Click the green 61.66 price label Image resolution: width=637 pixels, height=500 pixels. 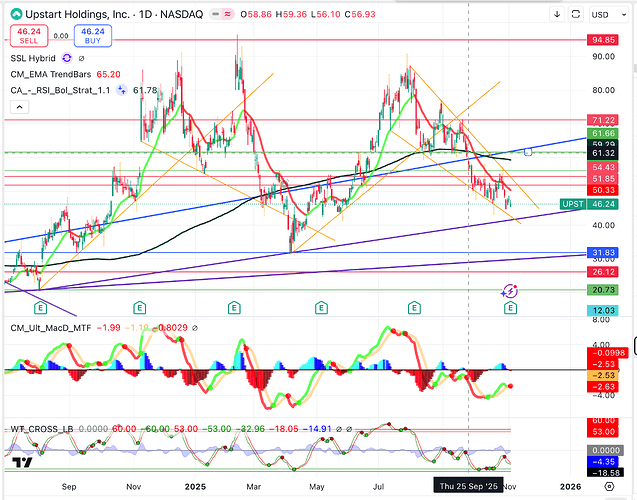click(x=603, y=133)
